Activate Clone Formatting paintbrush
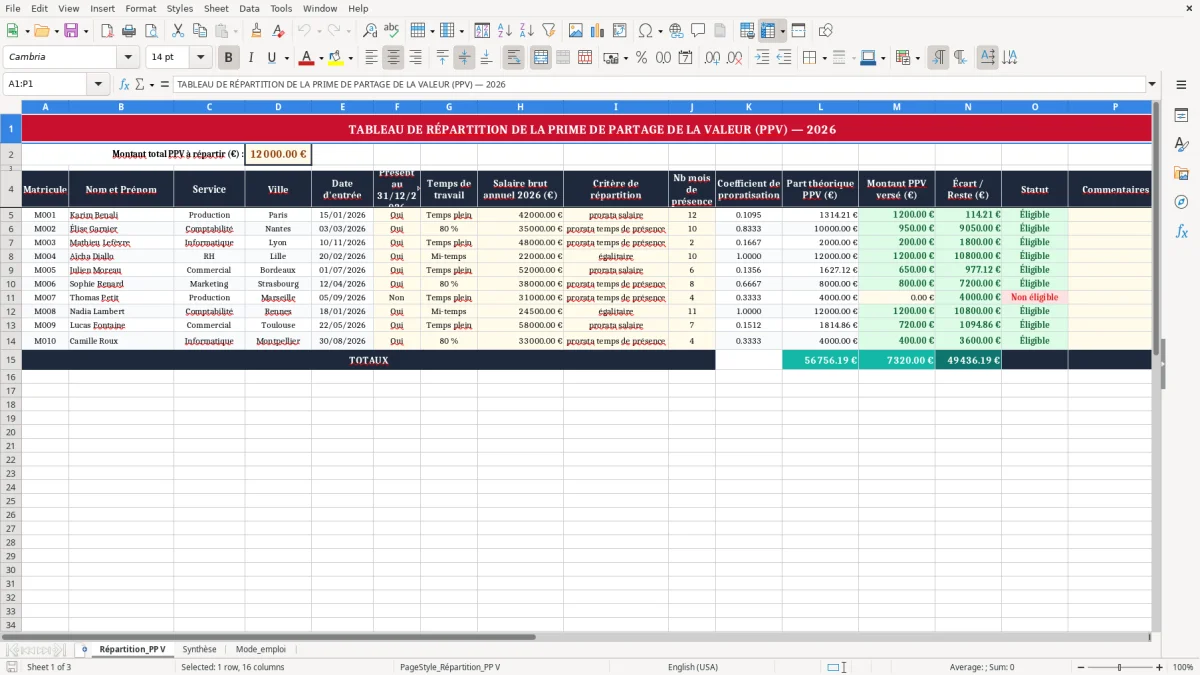Viewport: 1200px width, 675px height. [256, 31]
